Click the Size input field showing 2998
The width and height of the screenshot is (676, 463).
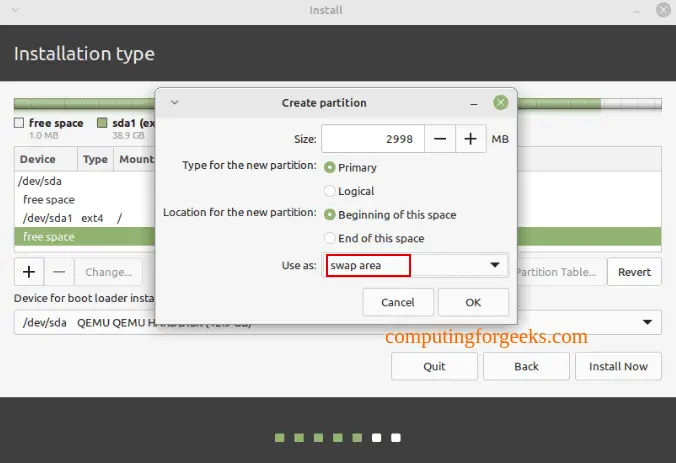373,139
